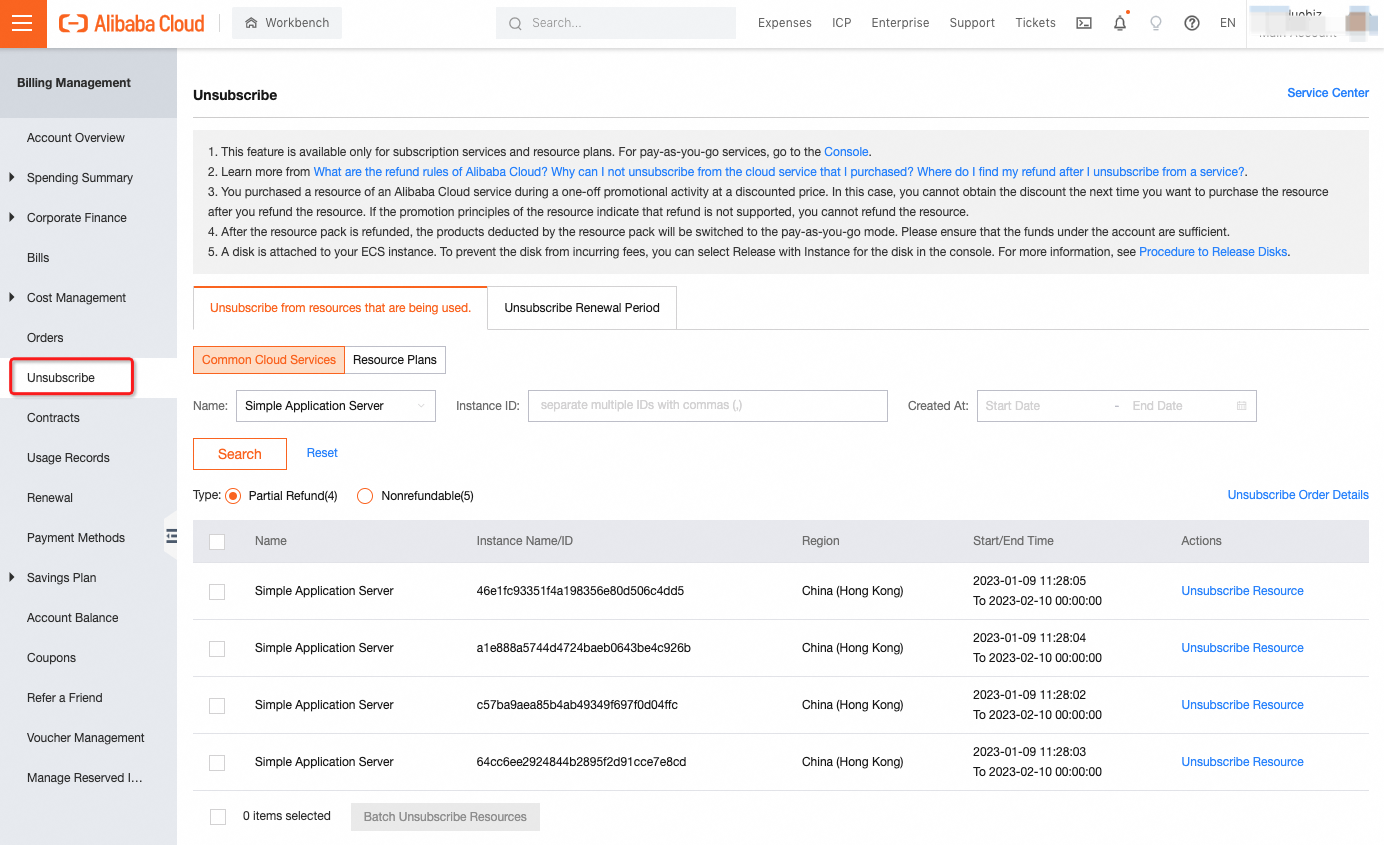Select the header row select-all checkbox
This screenshot has width=1384, height=845.
coord(217,542)
